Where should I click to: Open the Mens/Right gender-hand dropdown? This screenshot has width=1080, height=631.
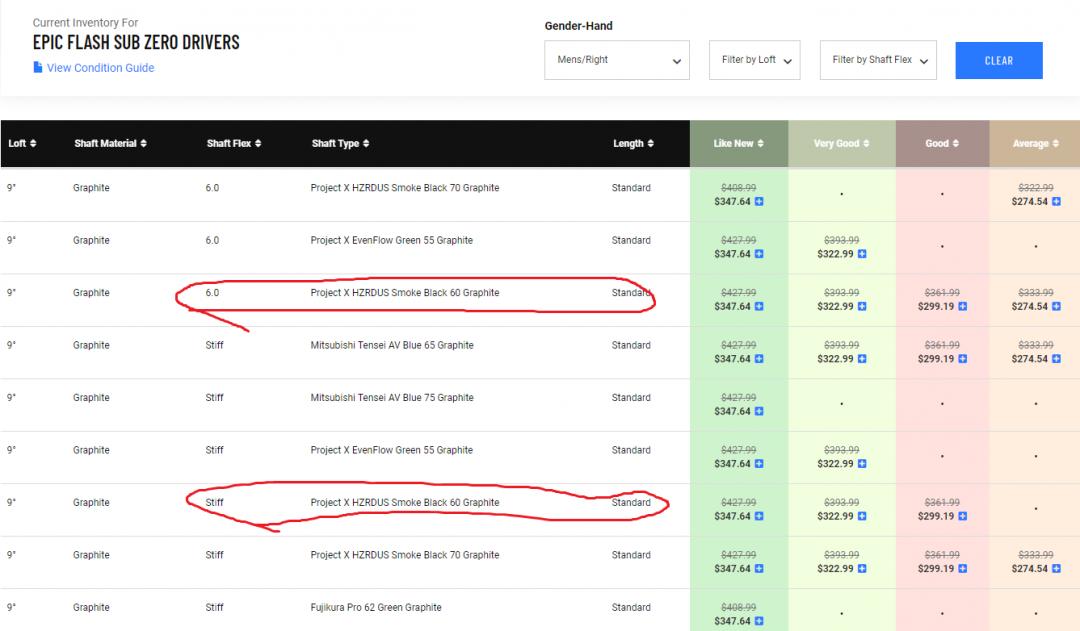pos(617,60)
